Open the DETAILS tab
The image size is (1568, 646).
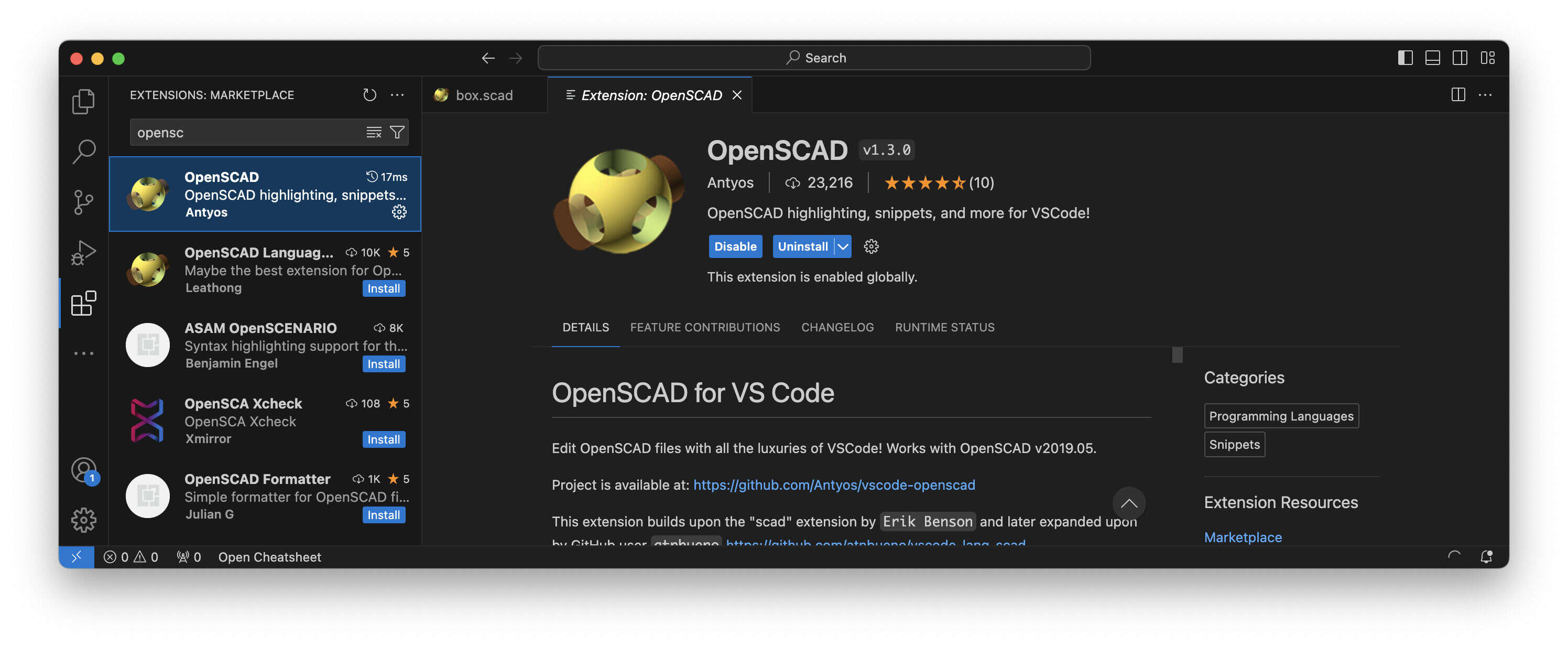(585, 328)
